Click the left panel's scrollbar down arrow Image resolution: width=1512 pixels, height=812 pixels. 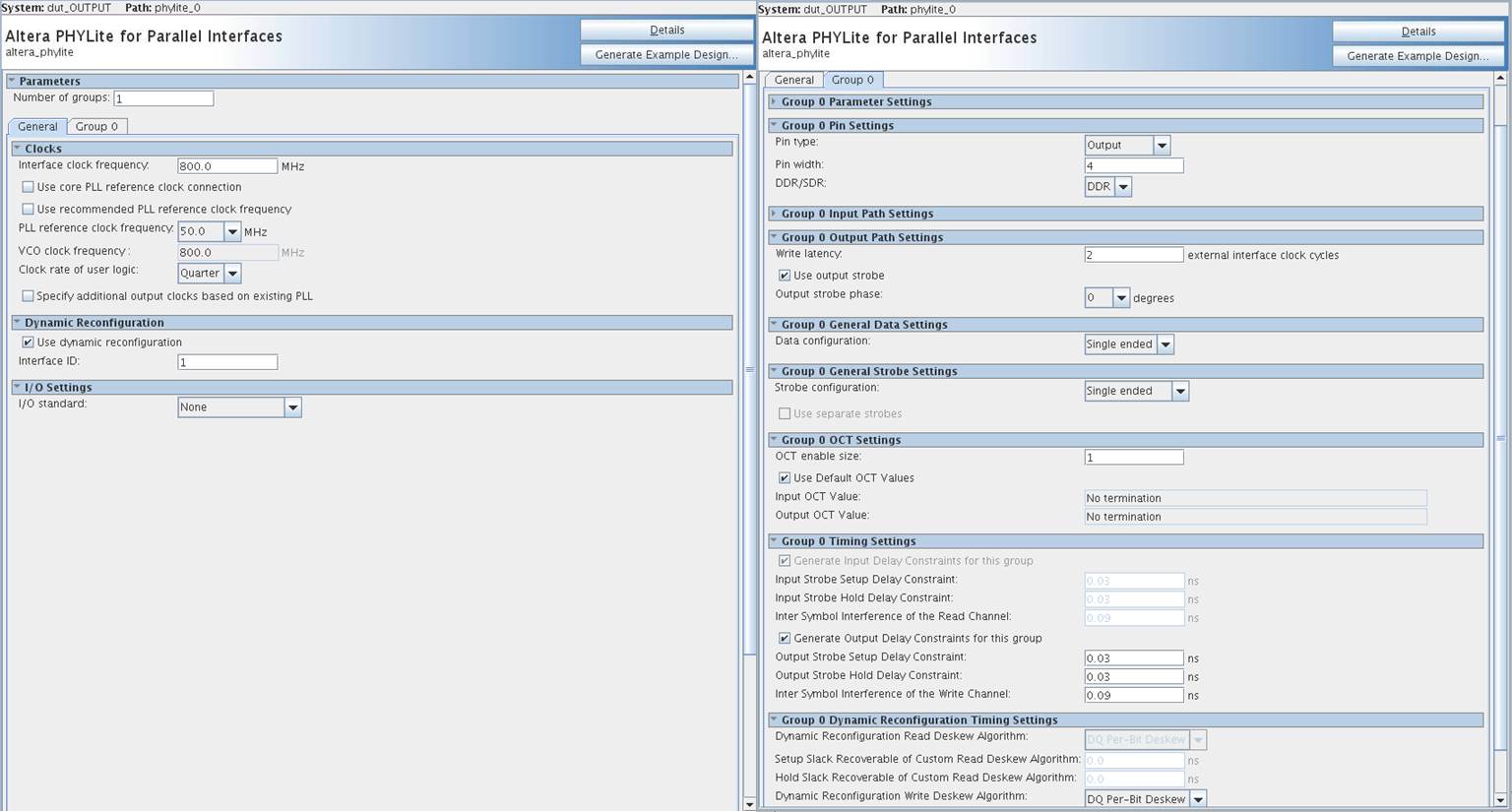point(749,803)
